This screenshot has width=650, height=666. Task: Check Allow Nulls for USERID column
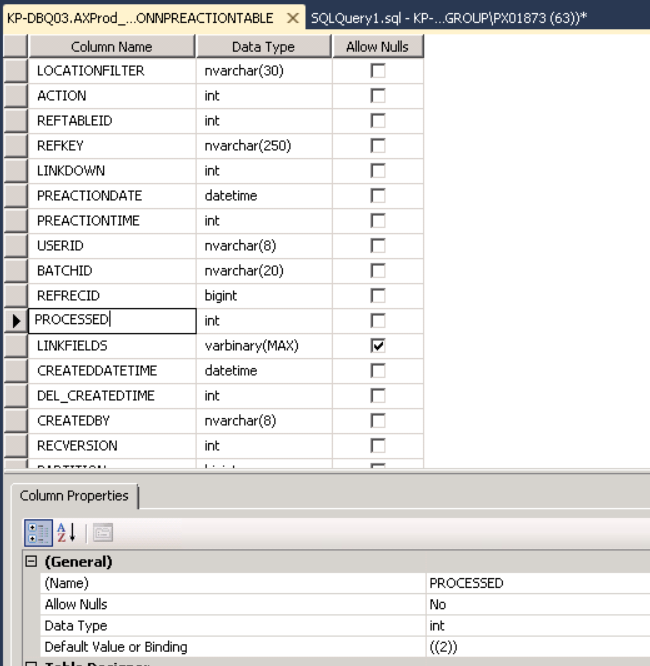tap(378, 246)
